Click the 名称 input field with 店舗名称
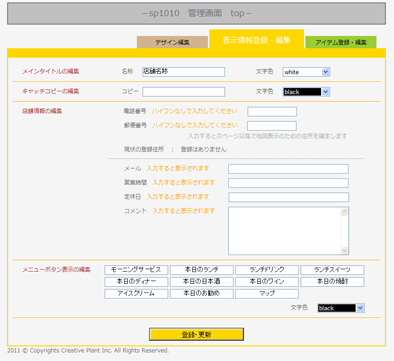This screenshot has width=394, height=361. [183, 72]
